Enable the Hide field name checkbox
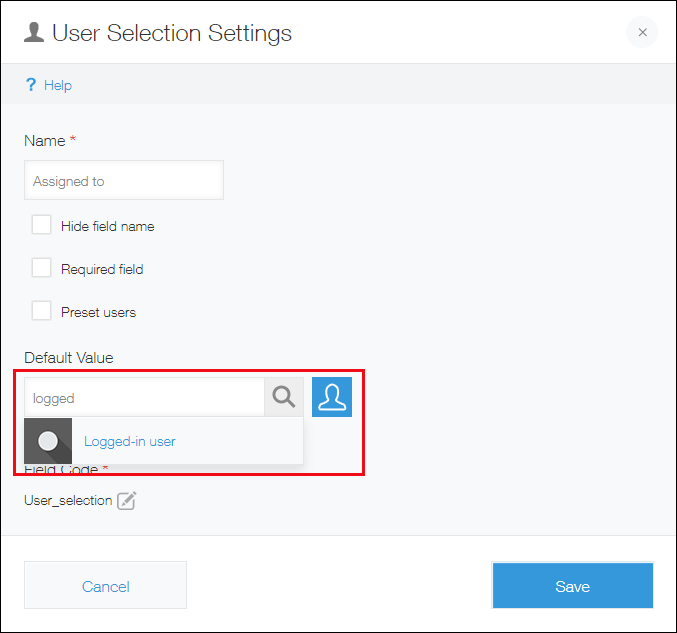677x633 pixels. pos(41,225)
